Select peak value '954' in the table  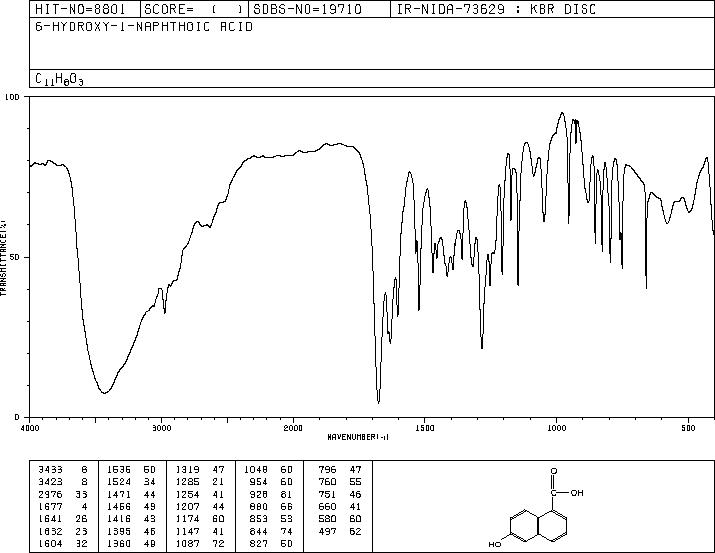[x=259, y=482]
